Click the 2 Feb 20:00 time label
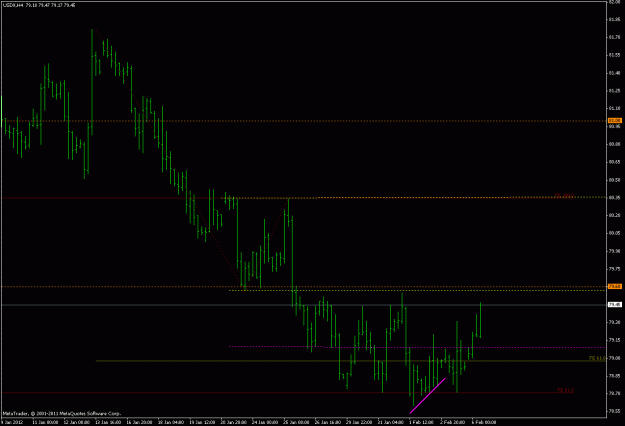 (x=453, y=422)
